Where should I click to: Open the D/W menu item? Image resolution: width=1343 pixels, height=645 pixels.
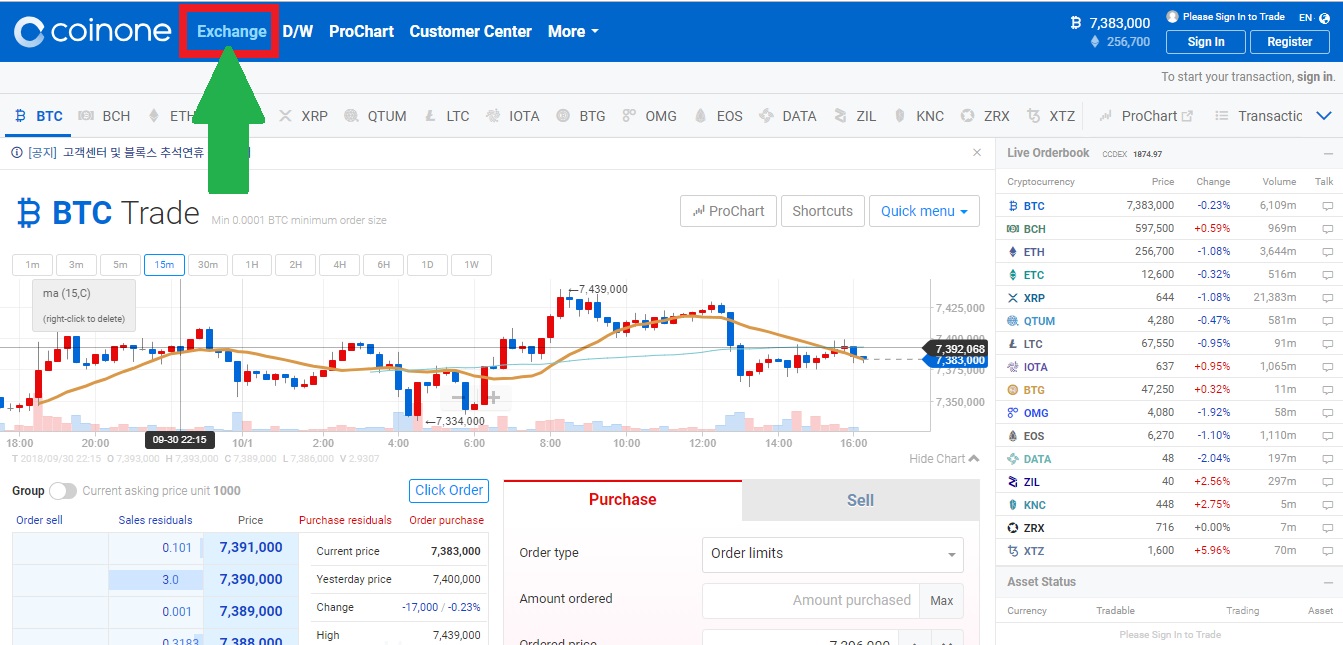pos(298,31)
